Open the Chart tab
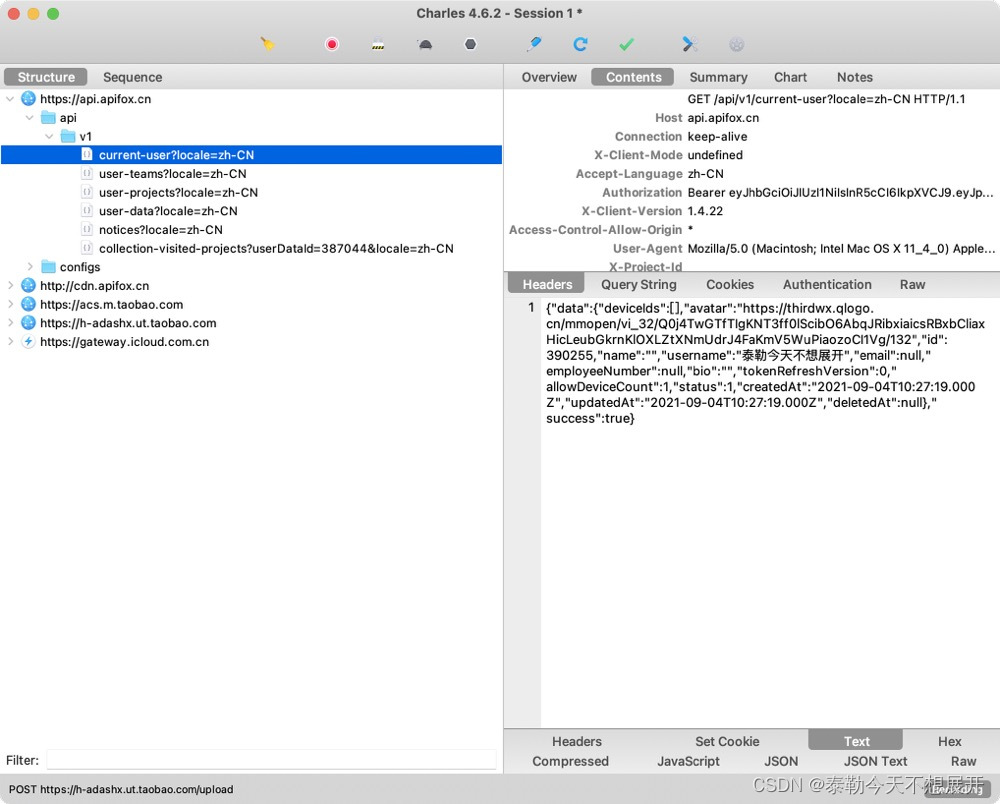The image size is (1000, 804). (790, 77)
